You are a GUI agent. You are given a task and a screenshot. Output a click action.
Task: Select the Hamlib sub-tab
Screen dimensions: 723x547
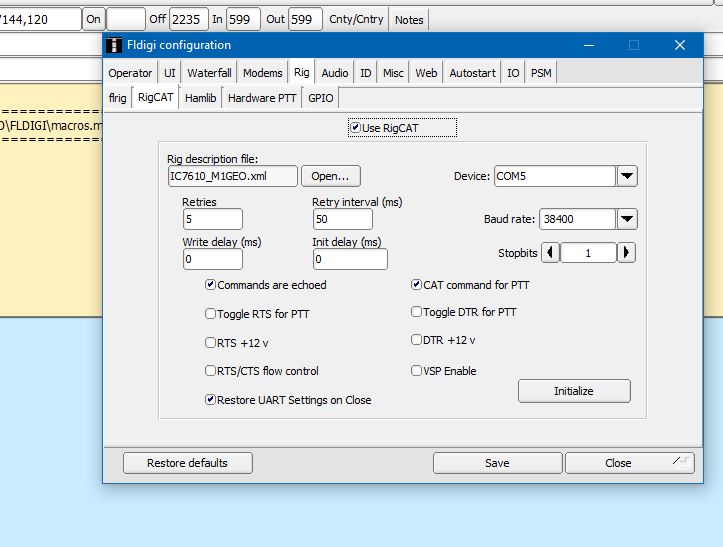[201, 98]
